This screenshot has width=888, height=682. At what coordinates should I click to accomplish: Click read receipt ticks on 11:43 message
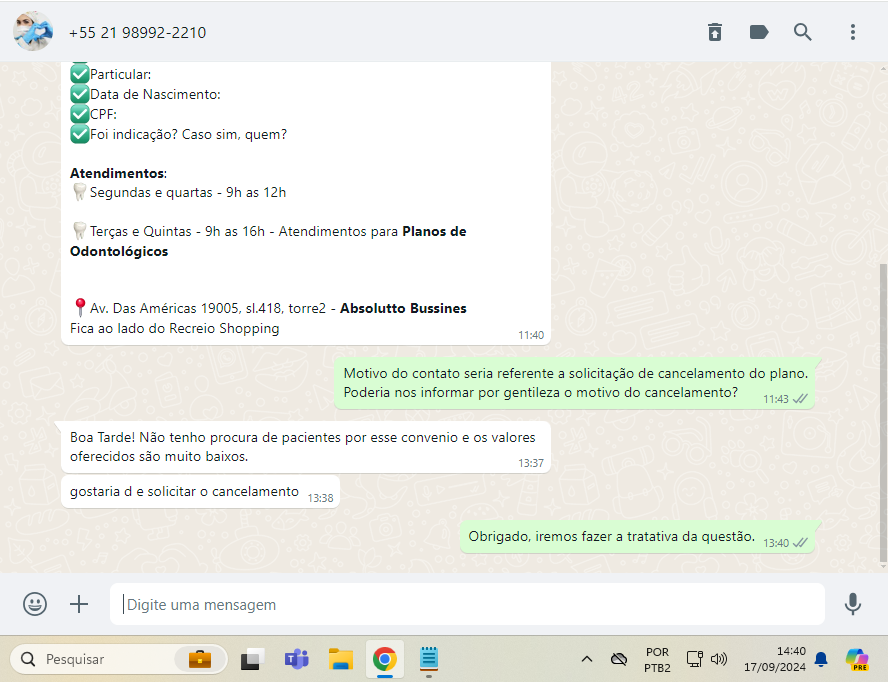[x=800, y=399]
